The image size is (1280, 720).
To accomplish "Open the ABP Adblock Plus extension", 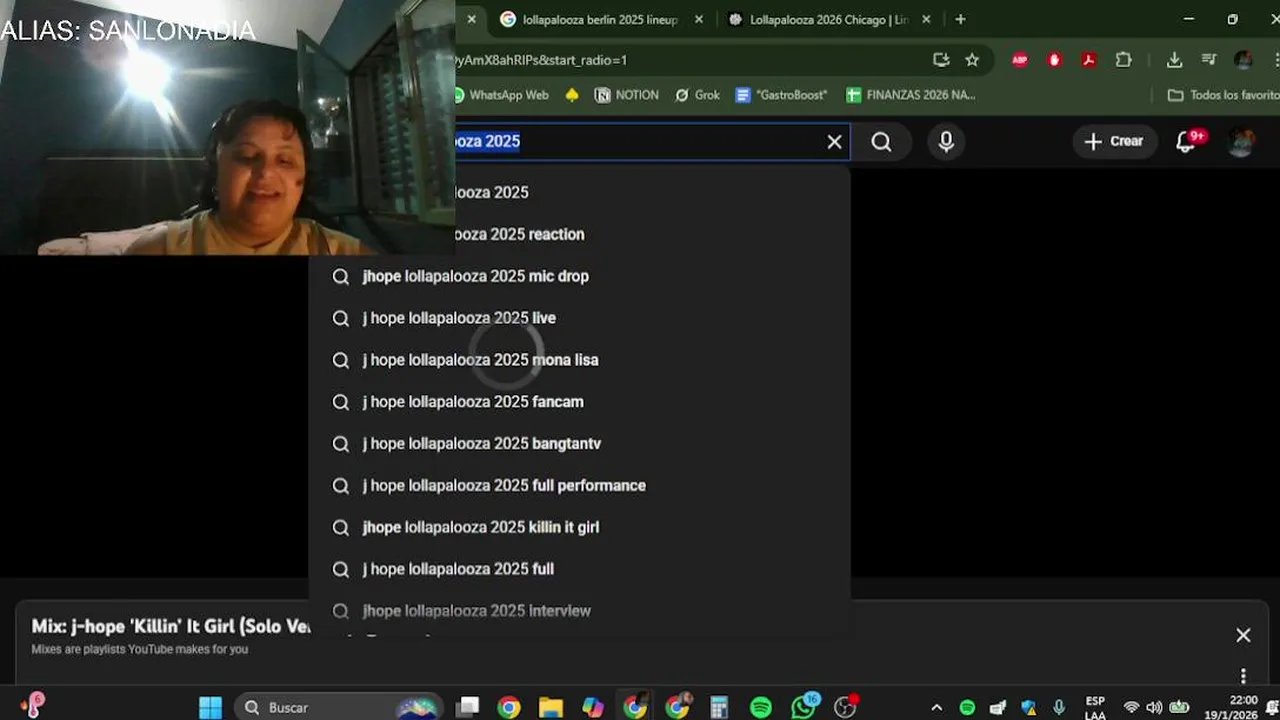I will pyautogui.click(x=1020, y=60).
